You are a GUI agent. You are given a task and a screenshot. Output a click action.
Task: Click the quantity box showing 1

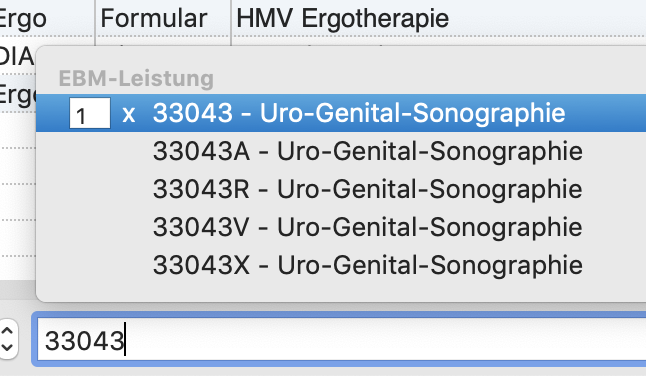(90, 113)
